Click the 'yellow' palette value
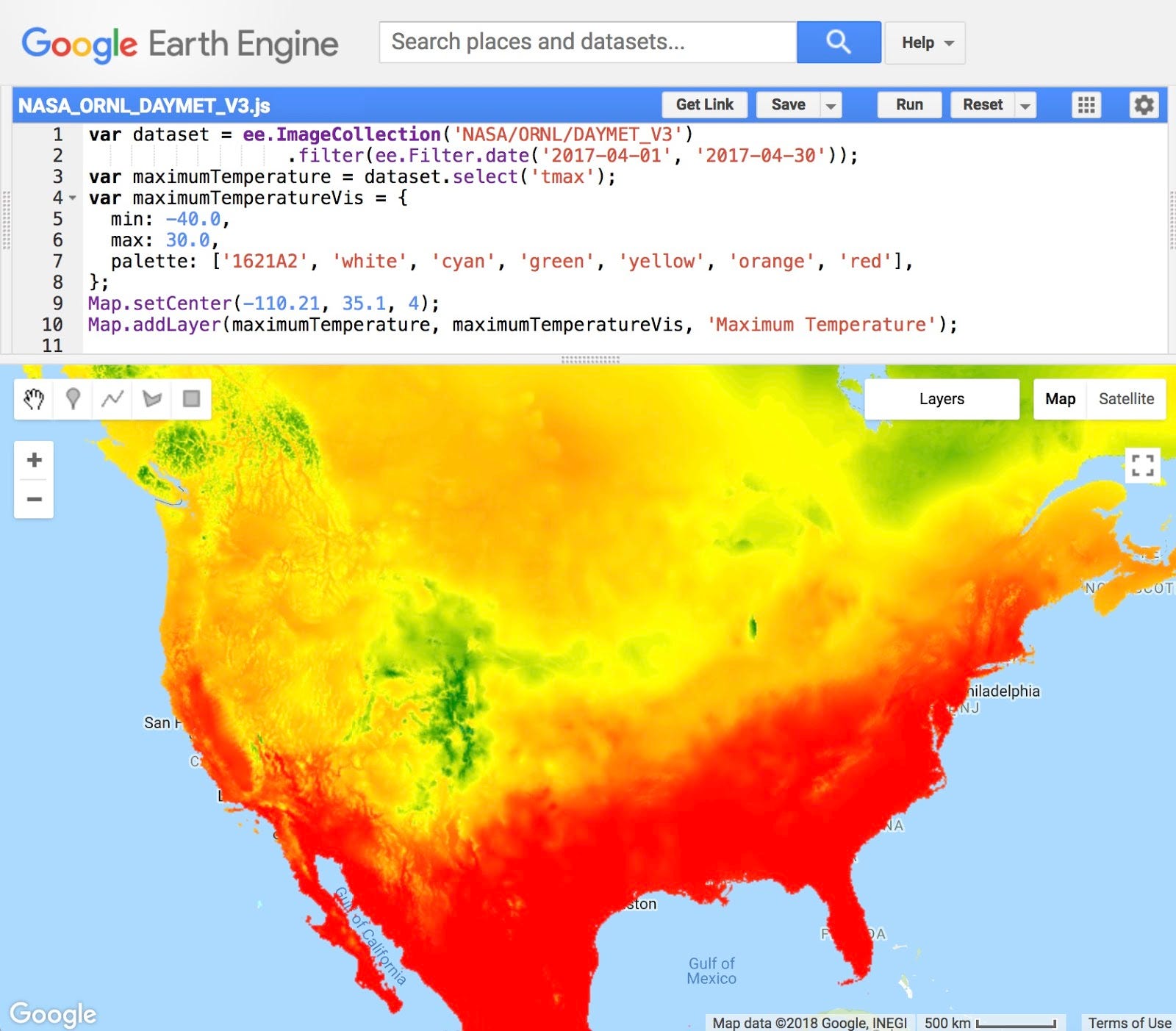 [661, 262]
